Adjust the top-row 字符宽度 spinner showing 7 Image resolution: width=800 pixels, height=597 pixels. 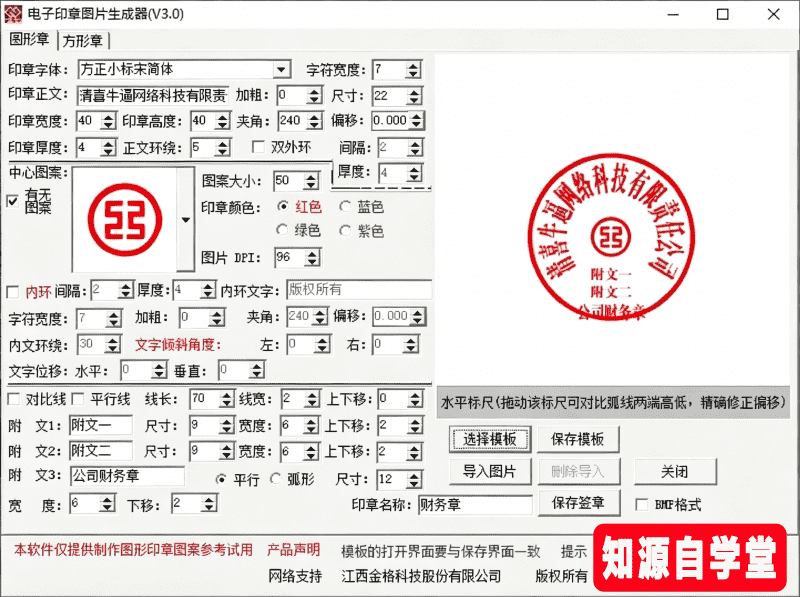[x=413, y=69]
